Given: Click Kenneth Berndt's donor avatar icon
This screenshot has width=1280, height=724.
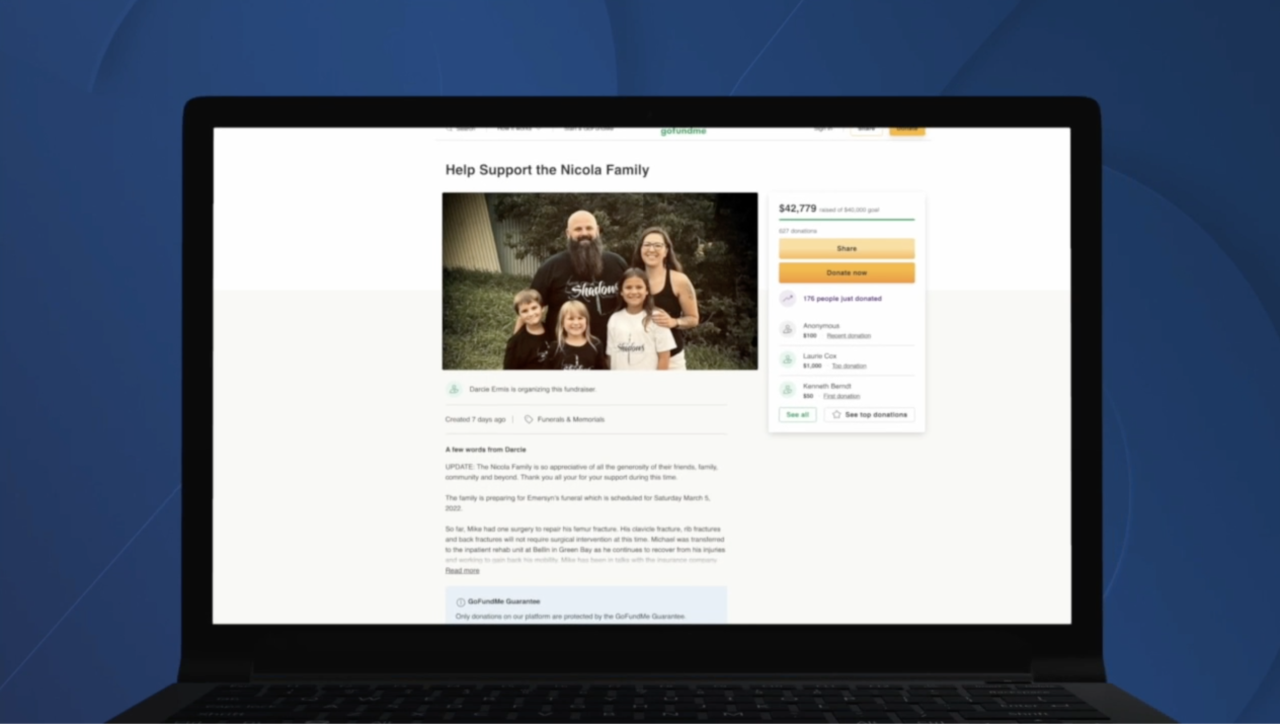Looking at the screenshot, I should pyautogui.click(x=788, y=390).
